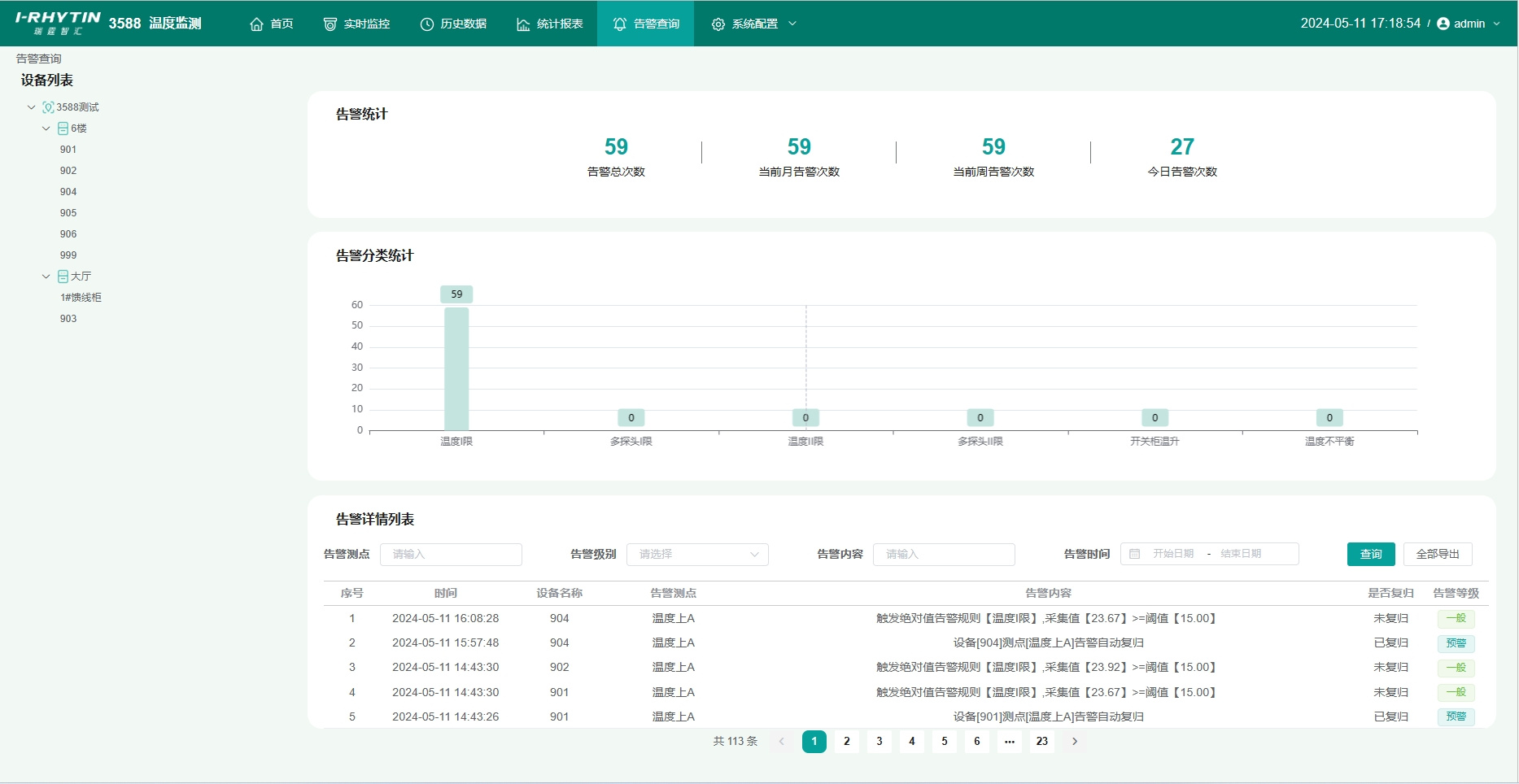Collapse the 3588测试 tree node
This screenshot has height=784, width=1519.
pyautogui.click(x=32, y=107)
